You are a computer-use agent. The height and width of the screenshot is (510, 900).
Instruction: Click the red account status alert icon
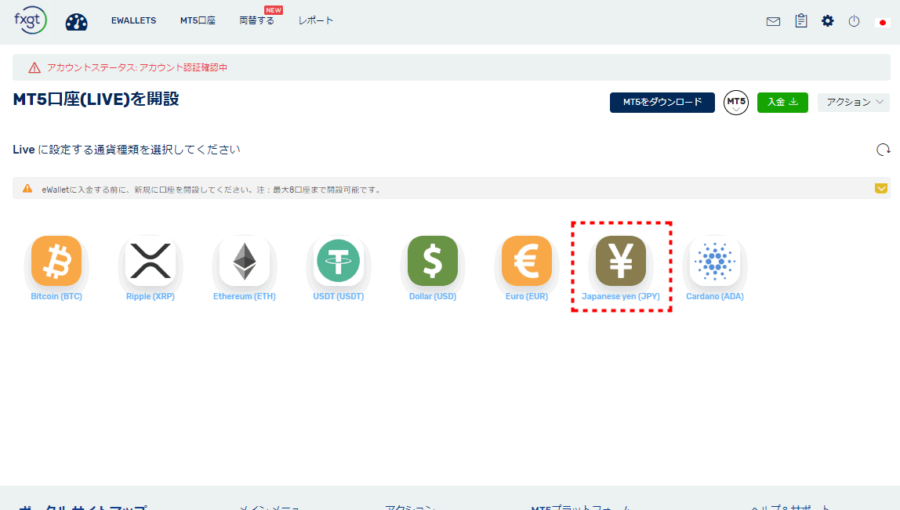pyautogui.click(x=34, y=68)
